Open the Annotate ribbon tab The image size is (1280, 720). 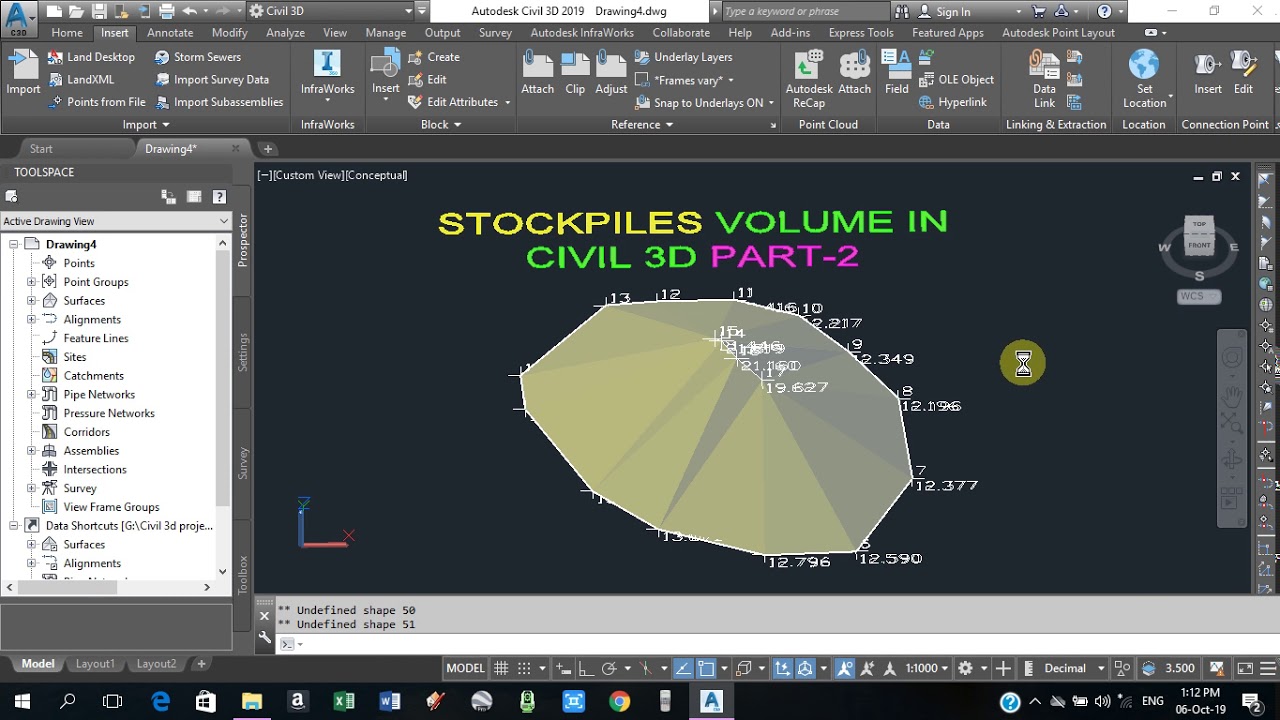coord(170,33)
